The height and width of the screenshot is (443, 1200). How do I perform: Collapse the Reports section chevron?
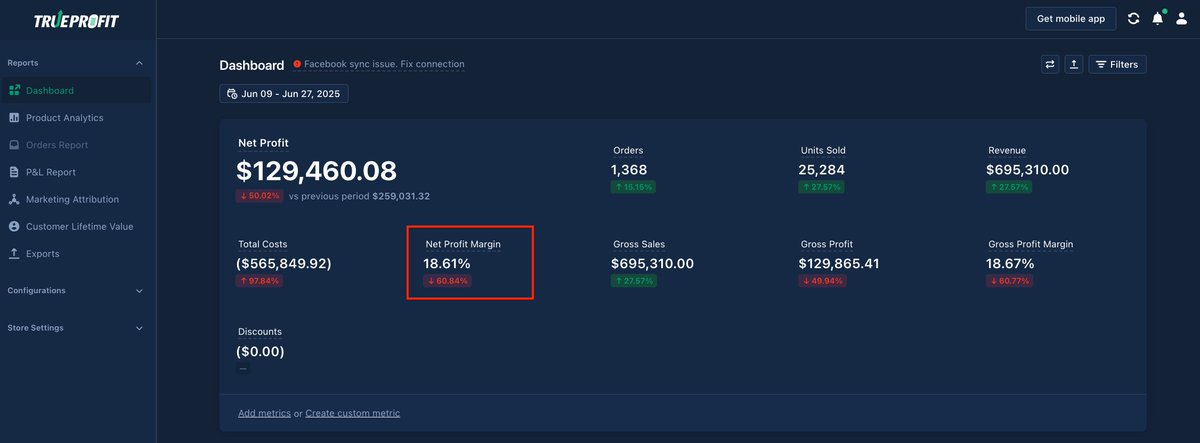tap(139, 63)
